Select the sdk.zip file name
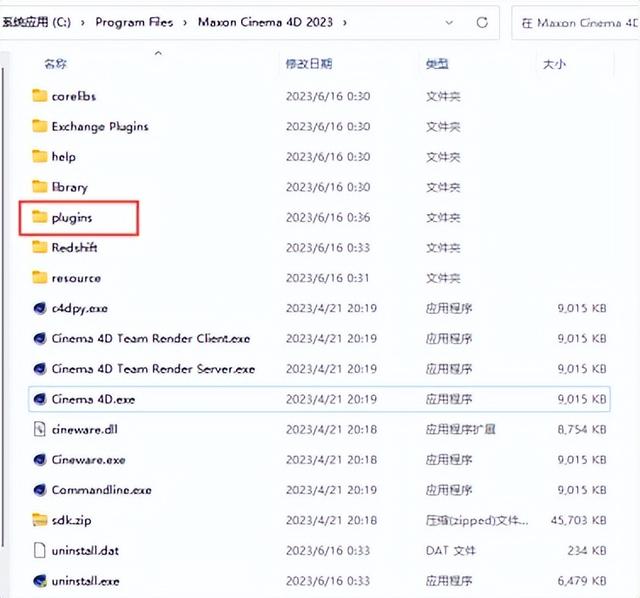 [71, 520]
